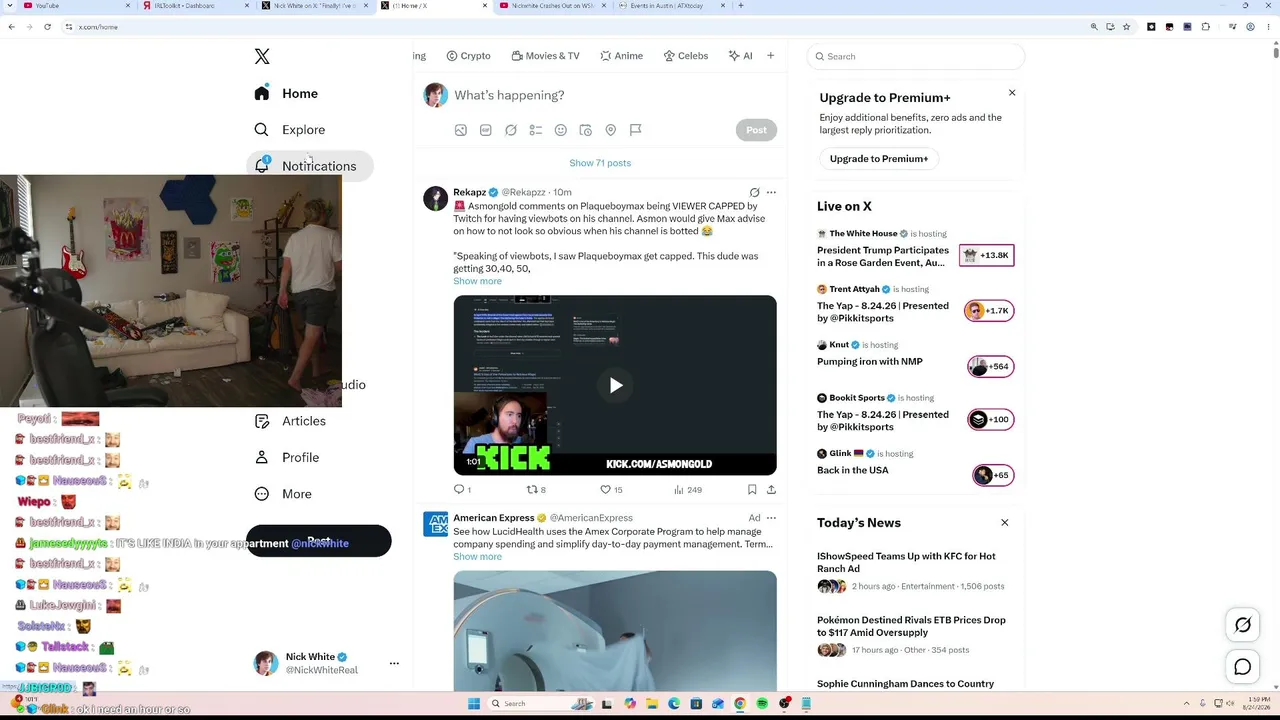Go to the Home timeline link
Viewport: 1280px width, 720px height.
coord(286,94)
